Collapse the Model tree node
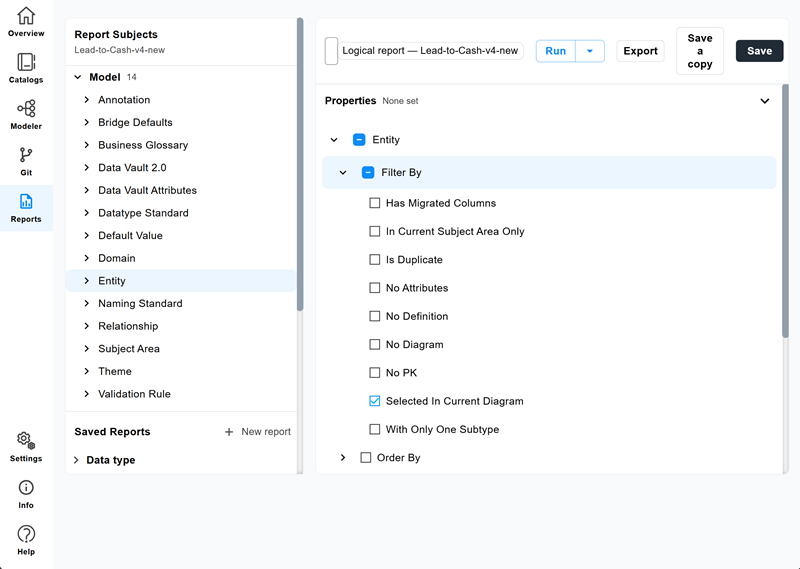Screen dimensions: 800x569 [78, 77]
